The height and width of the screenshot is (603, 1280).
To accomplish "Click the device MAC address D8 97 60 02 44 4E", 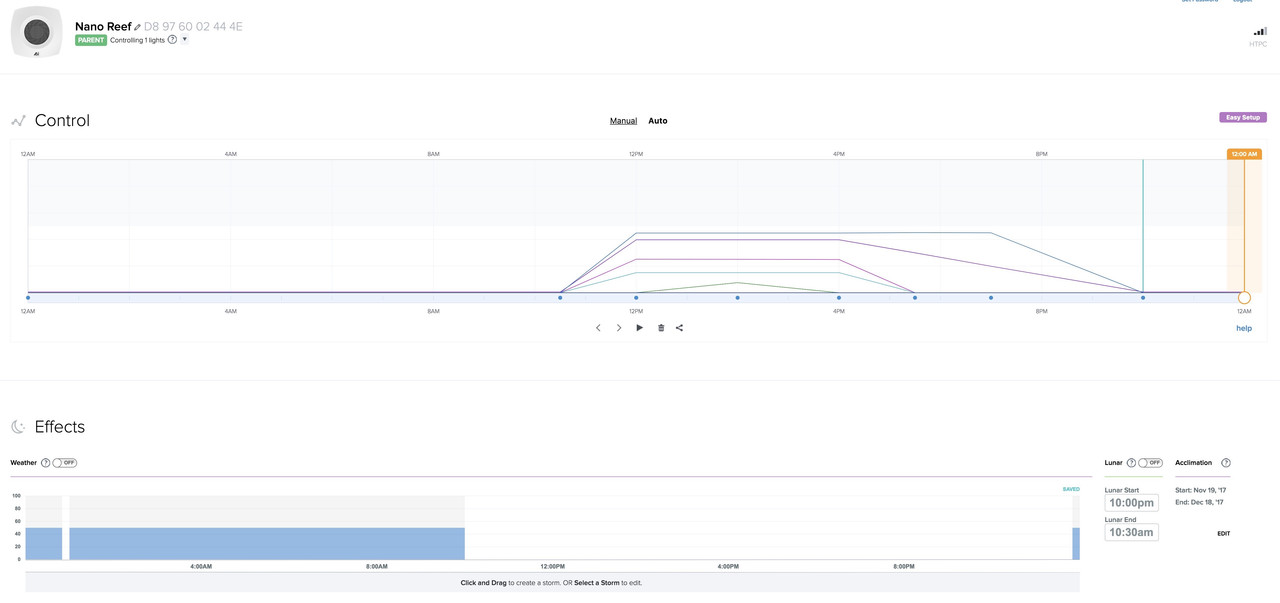I will click(193, 27).
